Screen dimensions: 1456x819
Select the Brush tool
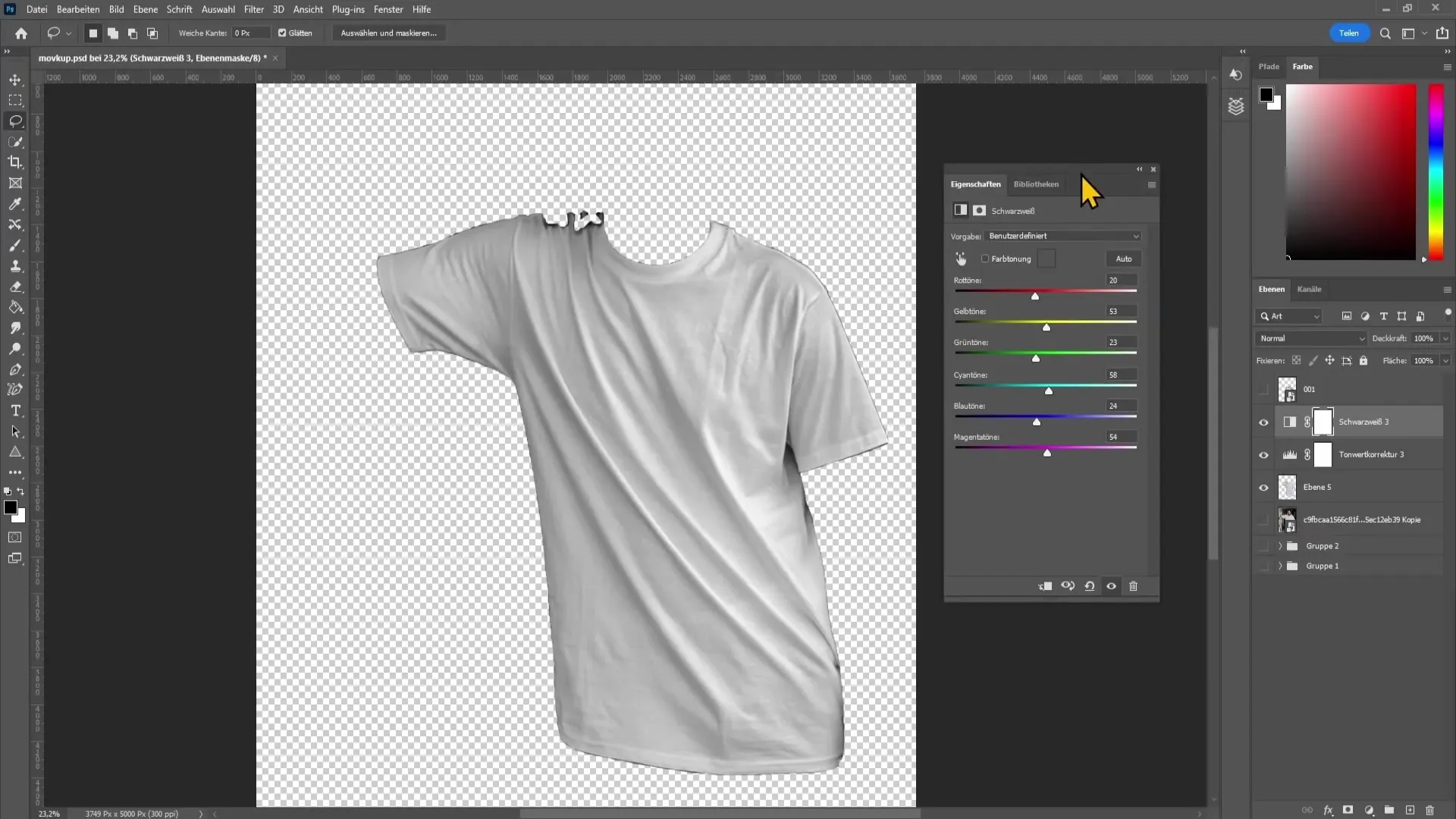(15, 245)
